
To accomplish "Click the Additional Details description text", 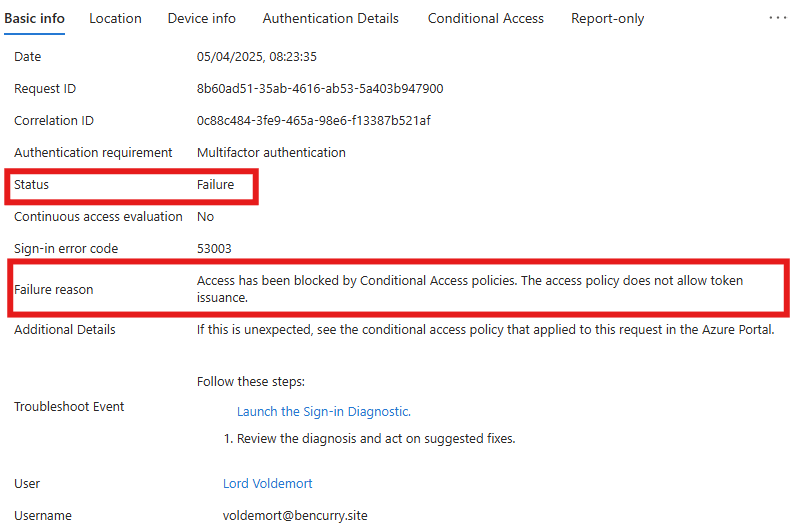I will tap(485, 330).
